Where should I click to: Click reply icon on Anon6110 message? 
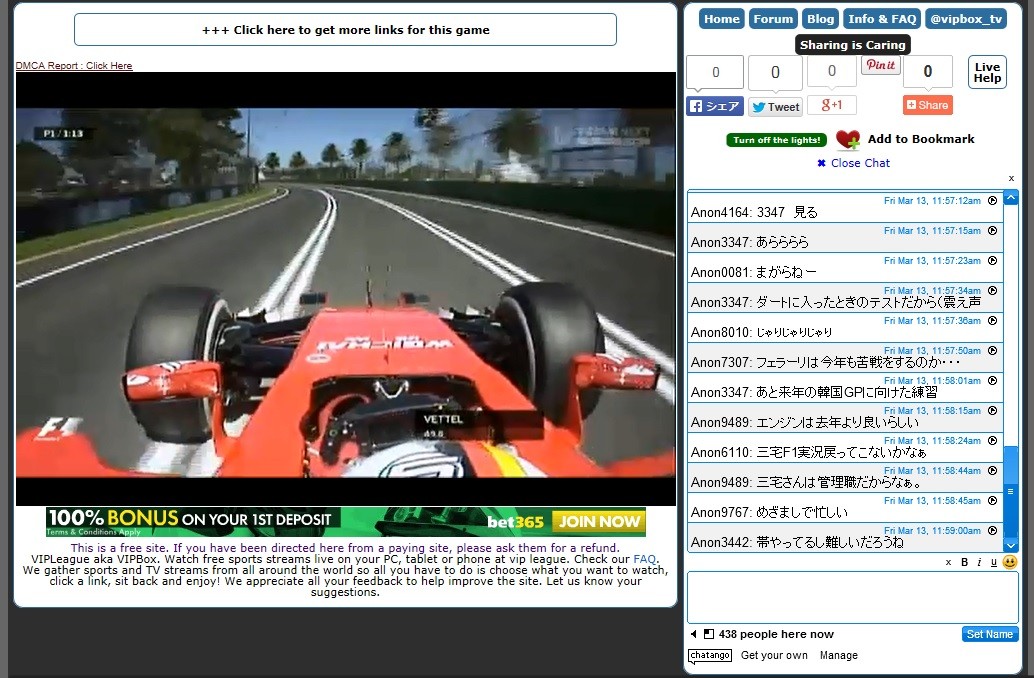pyautogui.click(x=992, y=441)
